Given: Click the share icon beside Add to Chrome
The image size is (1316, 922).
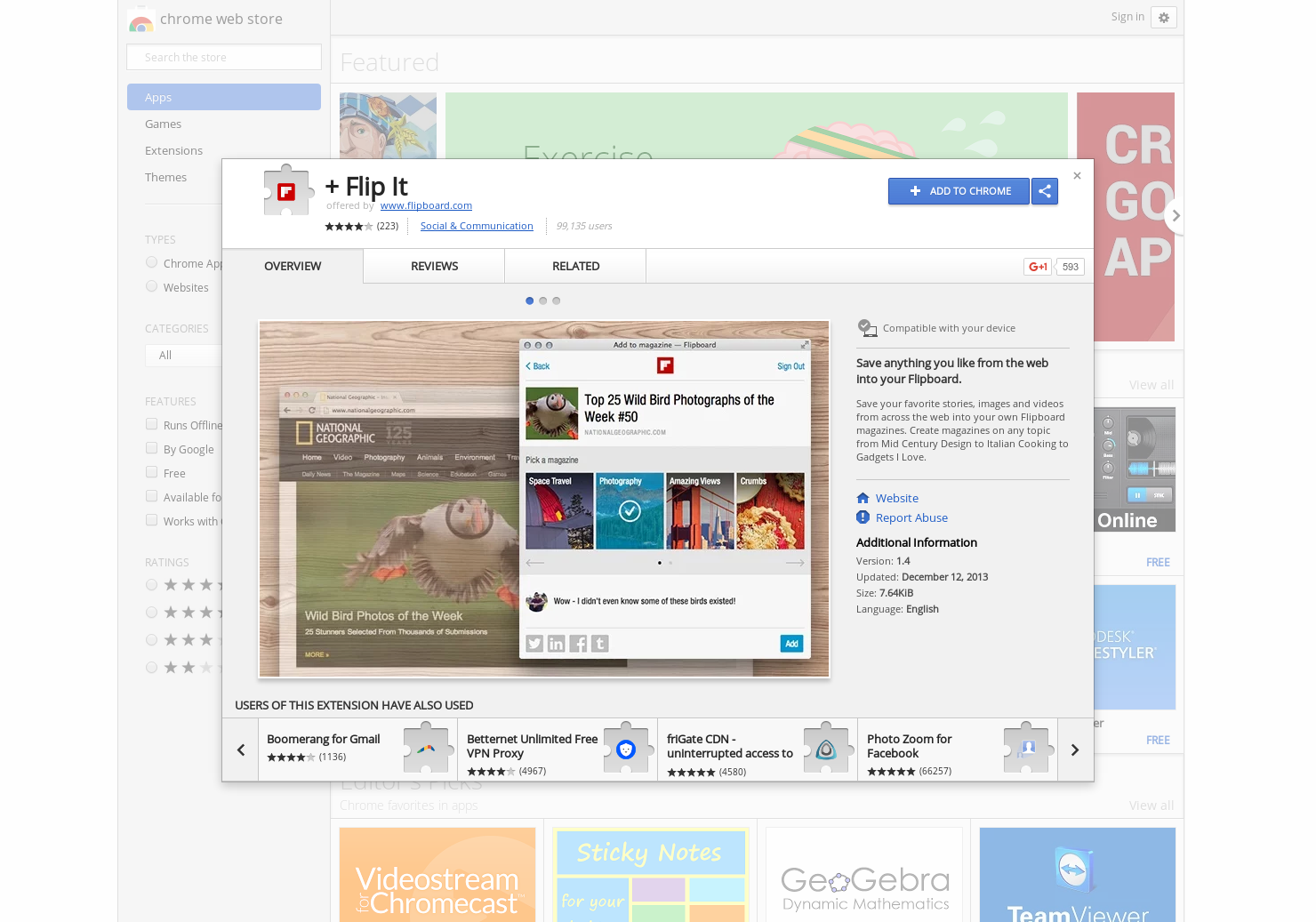Looking at the screenshot, I should coord(1045,191).
